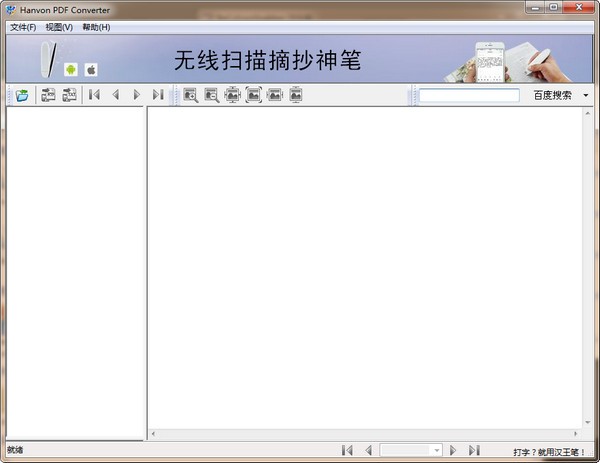Viewport: 600px width, 463px height.
Task: Click the open file folder icon
Action: coord(22,95)
